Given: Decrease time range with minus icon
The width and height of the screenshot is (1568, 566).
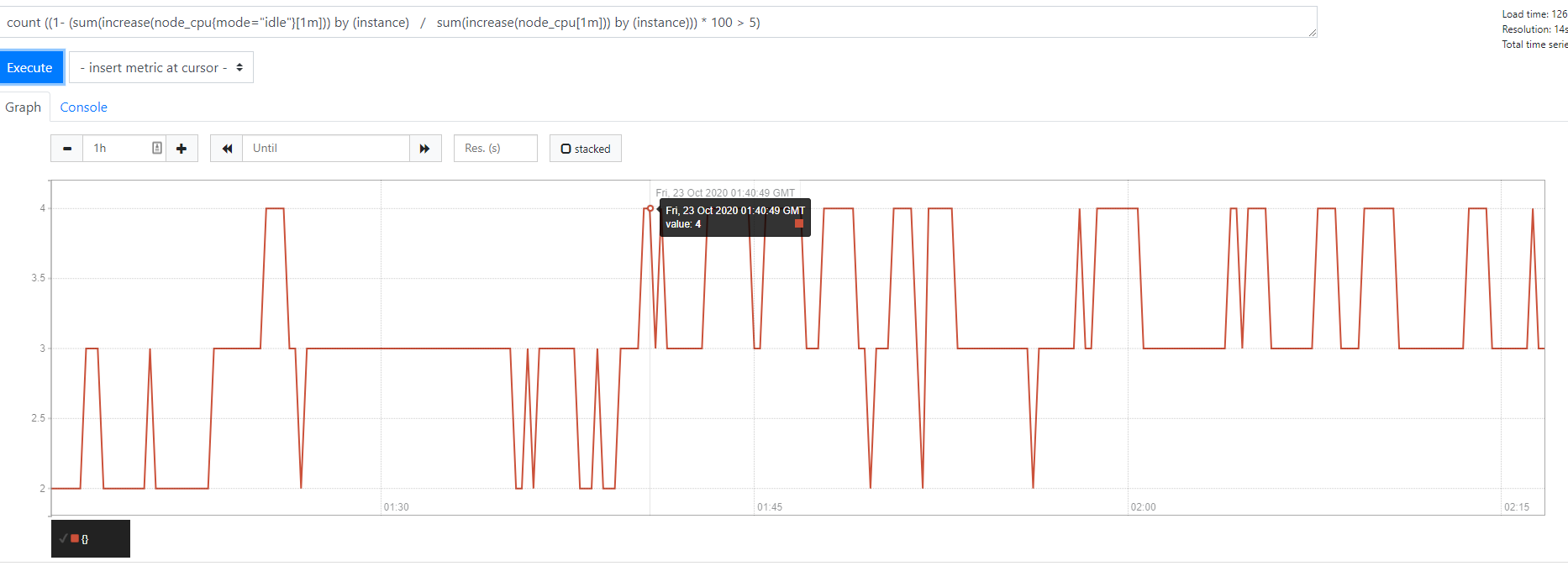Looking at the screenshot, I should click(67, 149).
